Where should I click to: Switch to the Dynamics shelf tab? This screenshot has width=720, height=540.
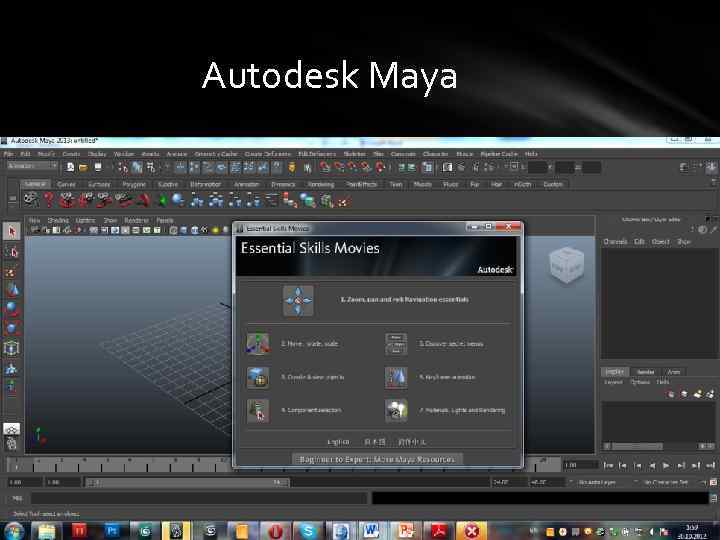point(283,185)
